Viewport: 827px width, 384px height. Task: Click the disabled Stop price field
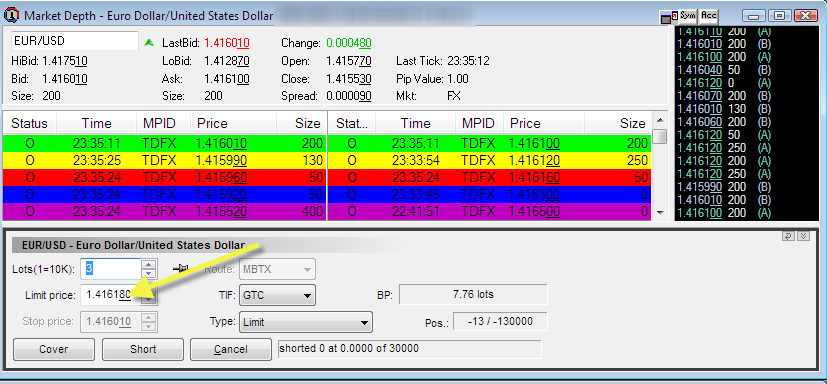pos(111,321)
